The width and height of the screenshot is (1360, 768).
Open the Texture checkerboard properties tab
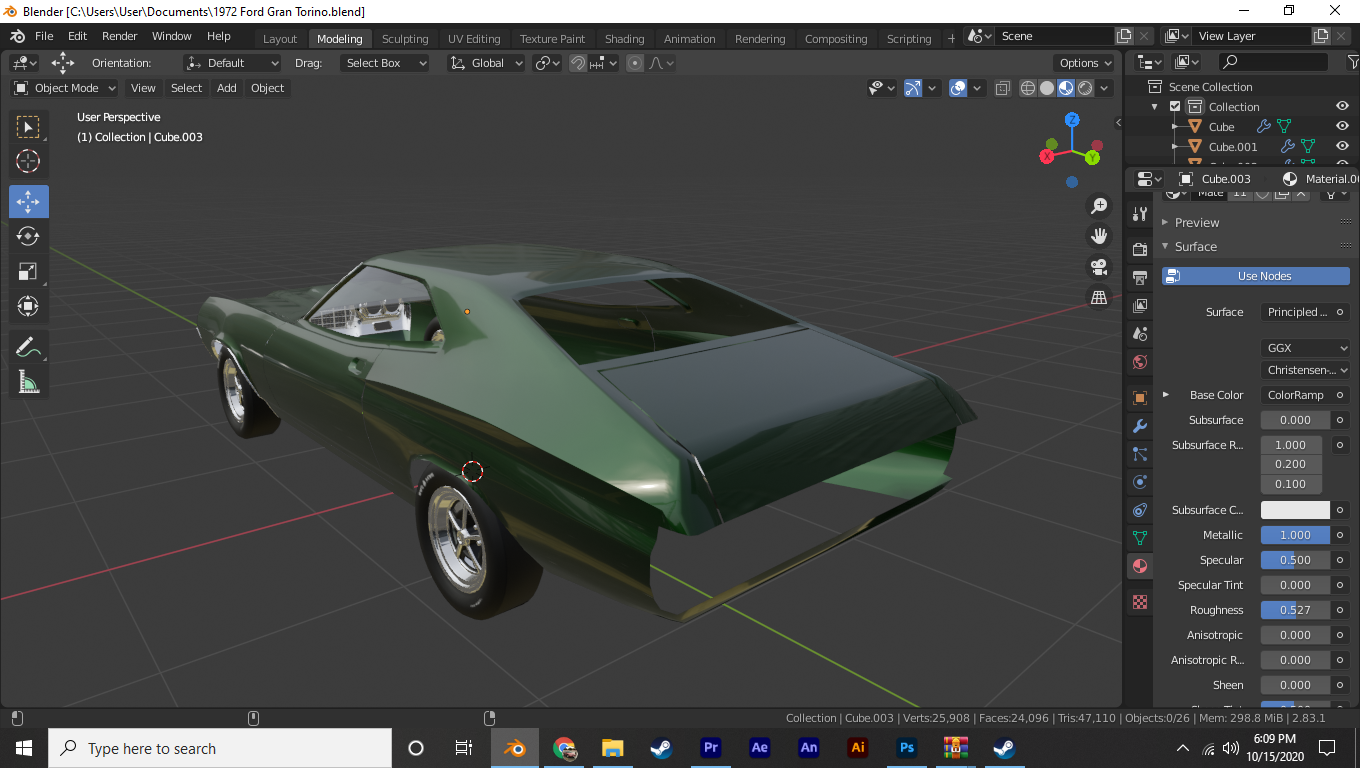pos(1139,602)
